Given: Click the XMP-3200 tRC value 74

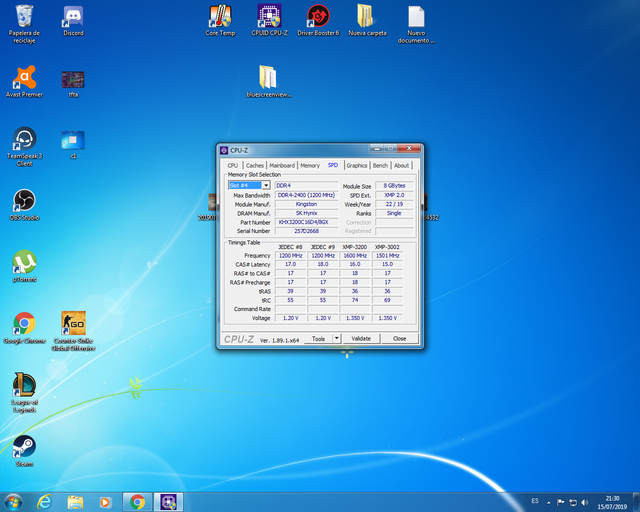Looking at the screenshot, I should (355, 300).
